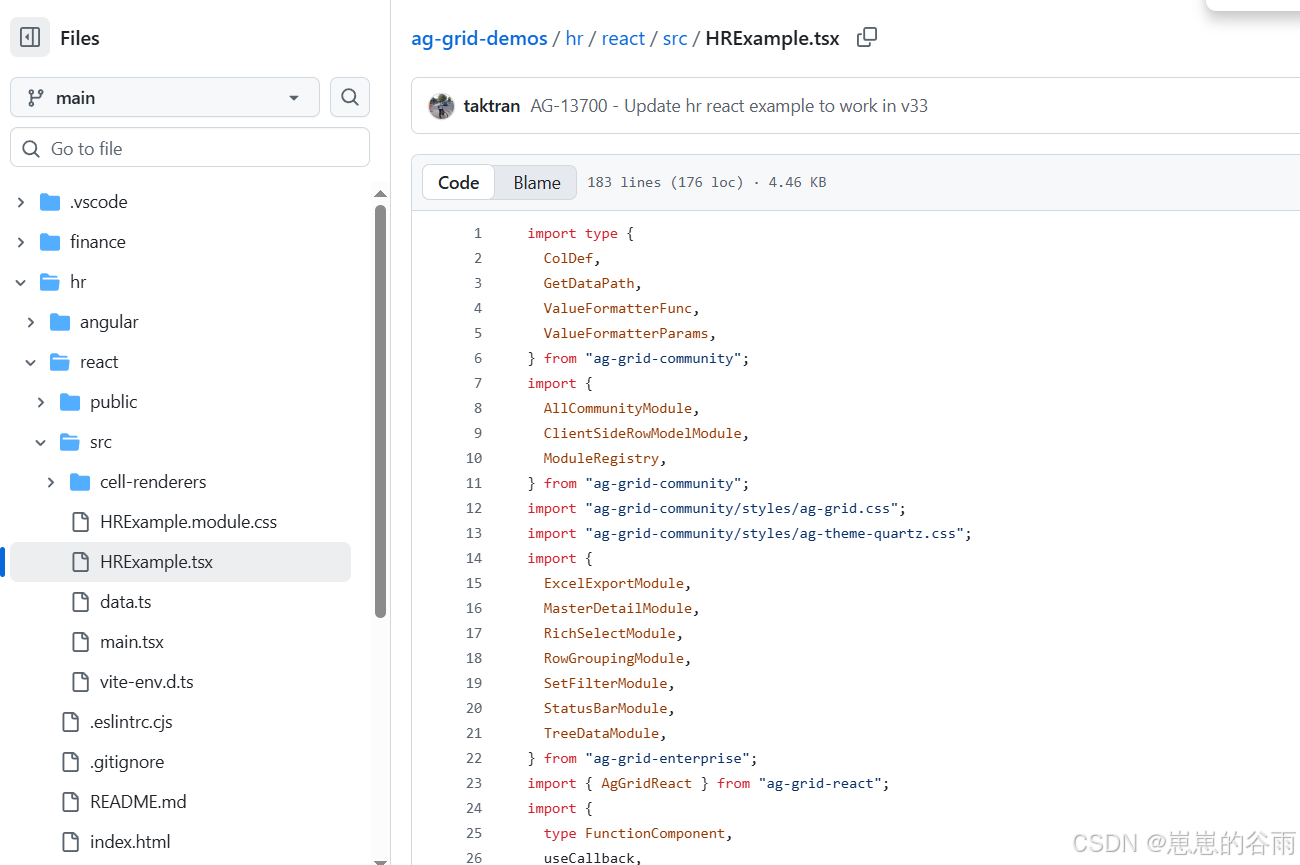Collapse the src folder chevron

coord(41,442)
